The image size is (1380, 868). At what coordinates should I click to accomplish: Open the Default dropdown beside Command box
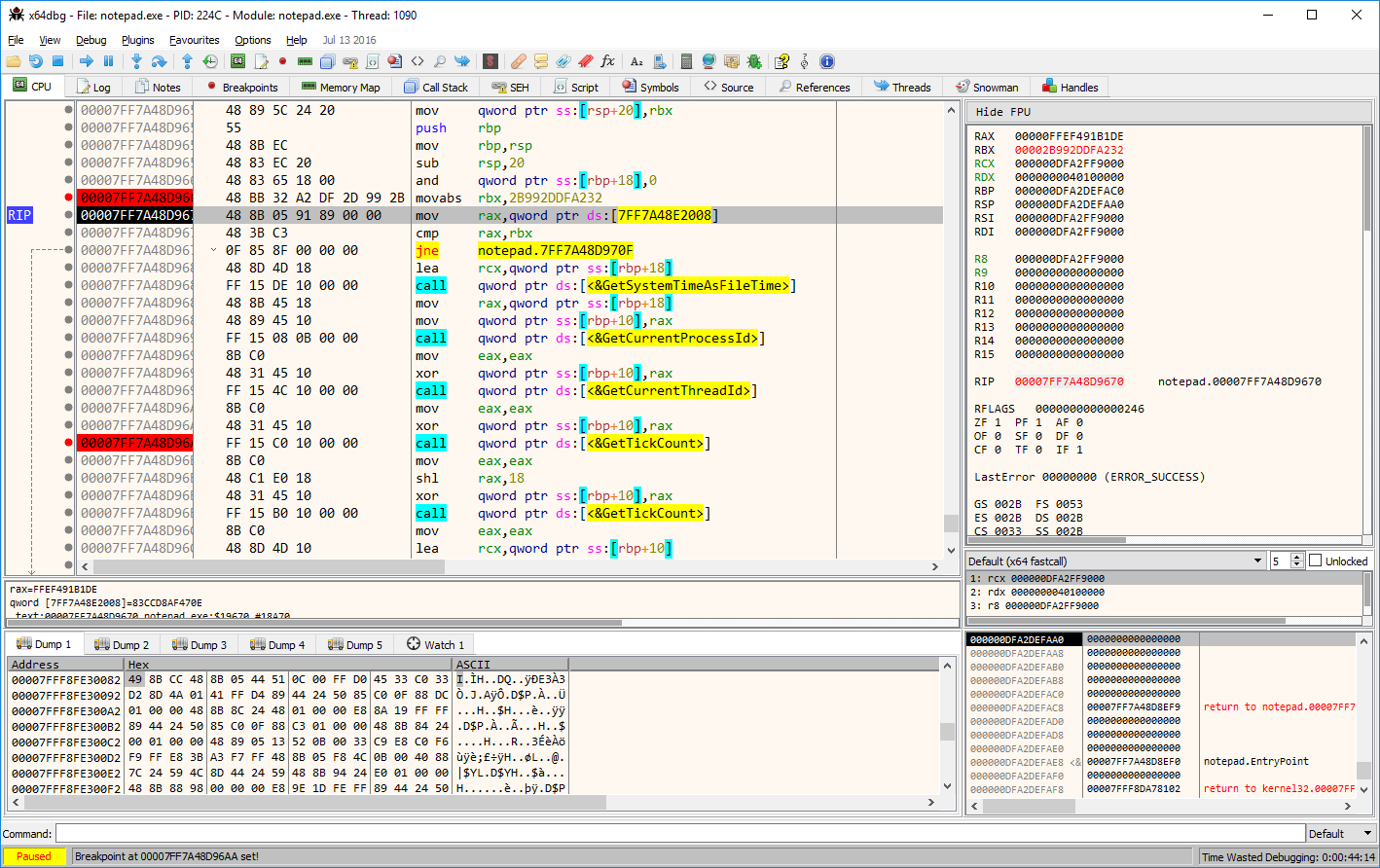[x=1342, y=834]
